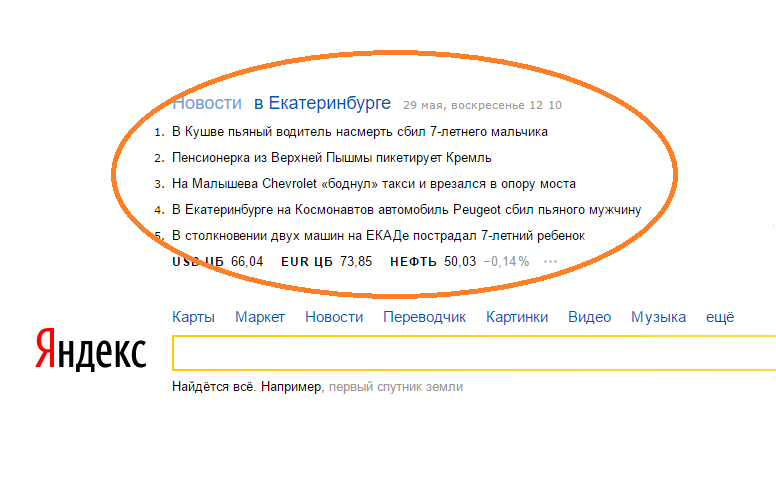Open news about ЕКАД collision
The image size is (776, 480).
[x=378, y=236]
